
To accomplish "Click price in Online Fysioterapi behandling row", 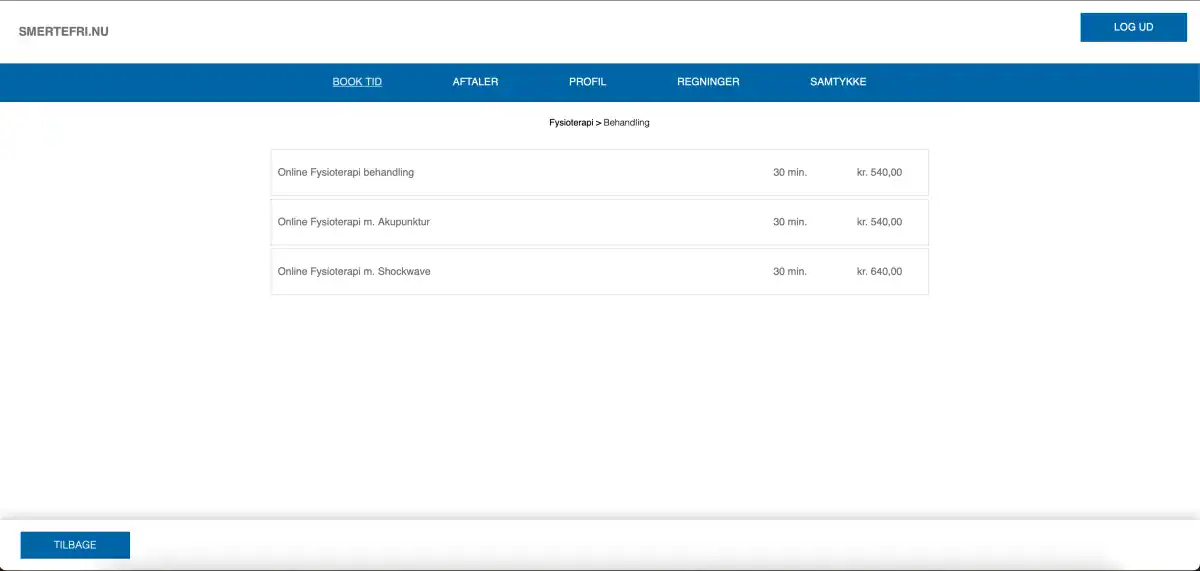I will tap(879, 172).
